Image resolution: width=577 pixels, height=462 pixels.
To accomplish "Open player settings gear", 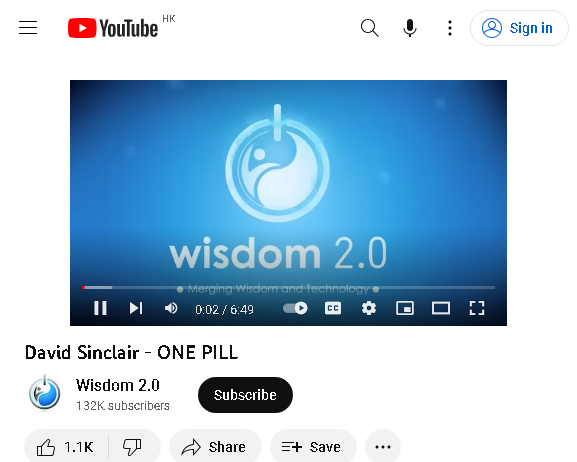I will (x=369, y=308).
